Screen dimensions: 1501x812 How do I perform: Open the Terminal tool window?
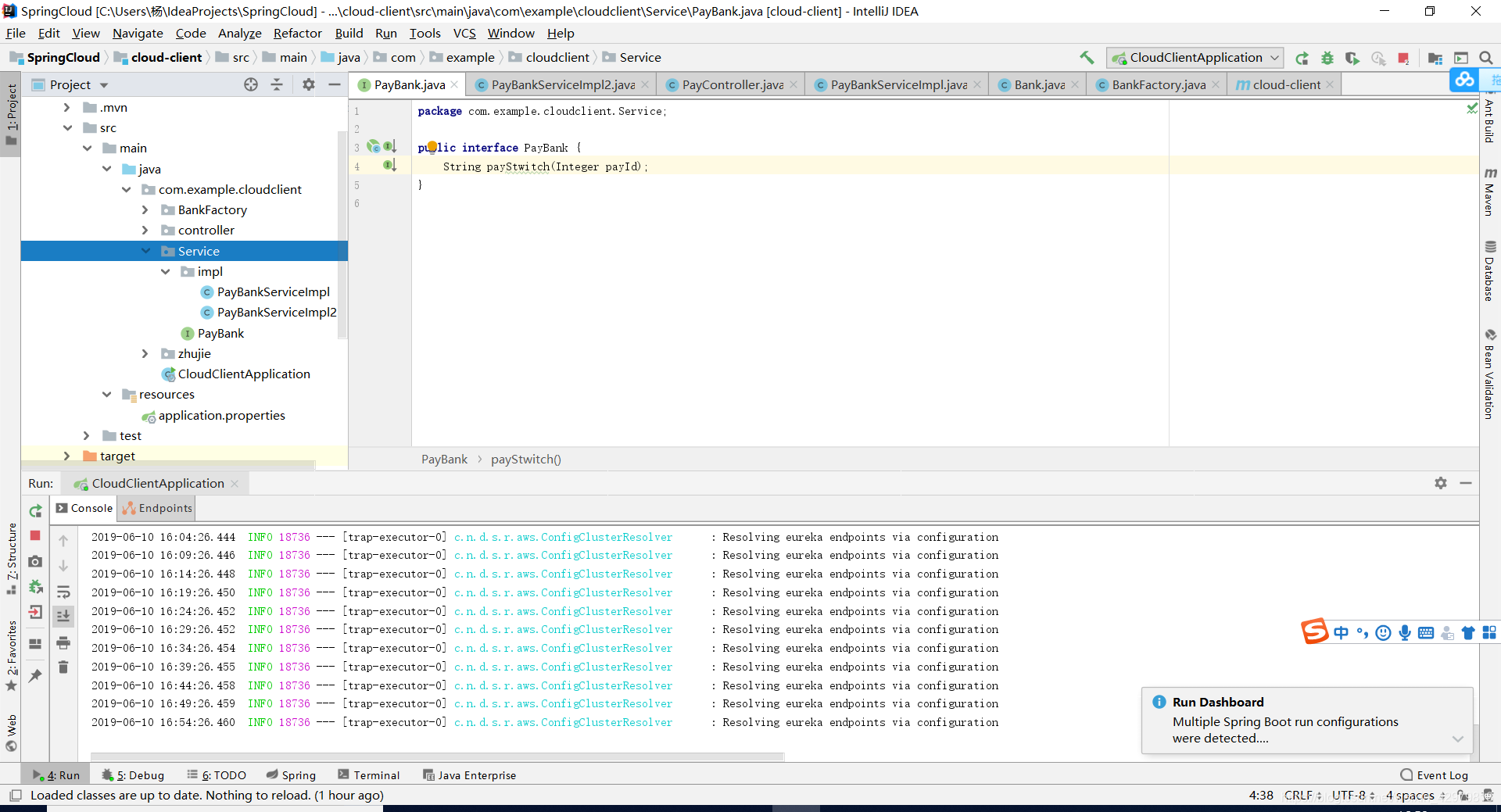click(x=368, y=775)
